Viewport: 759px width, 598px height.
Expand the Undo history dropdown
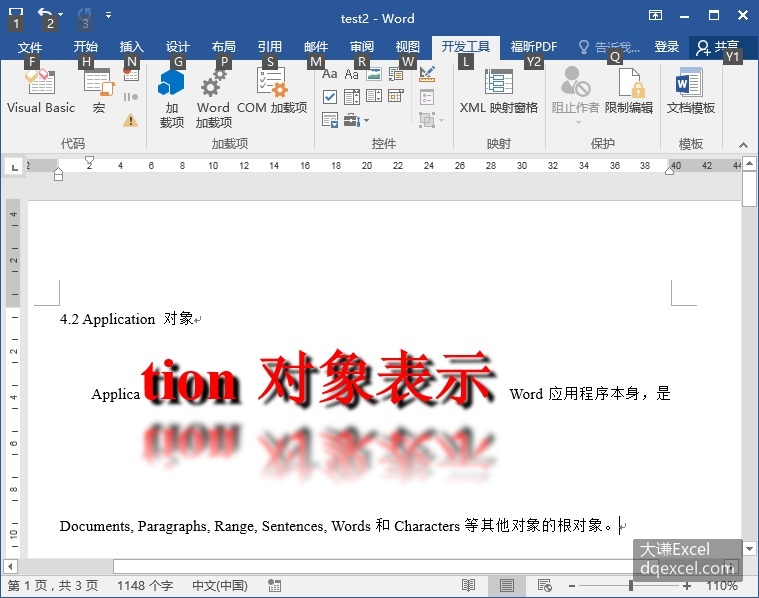[x=61, y=15]
